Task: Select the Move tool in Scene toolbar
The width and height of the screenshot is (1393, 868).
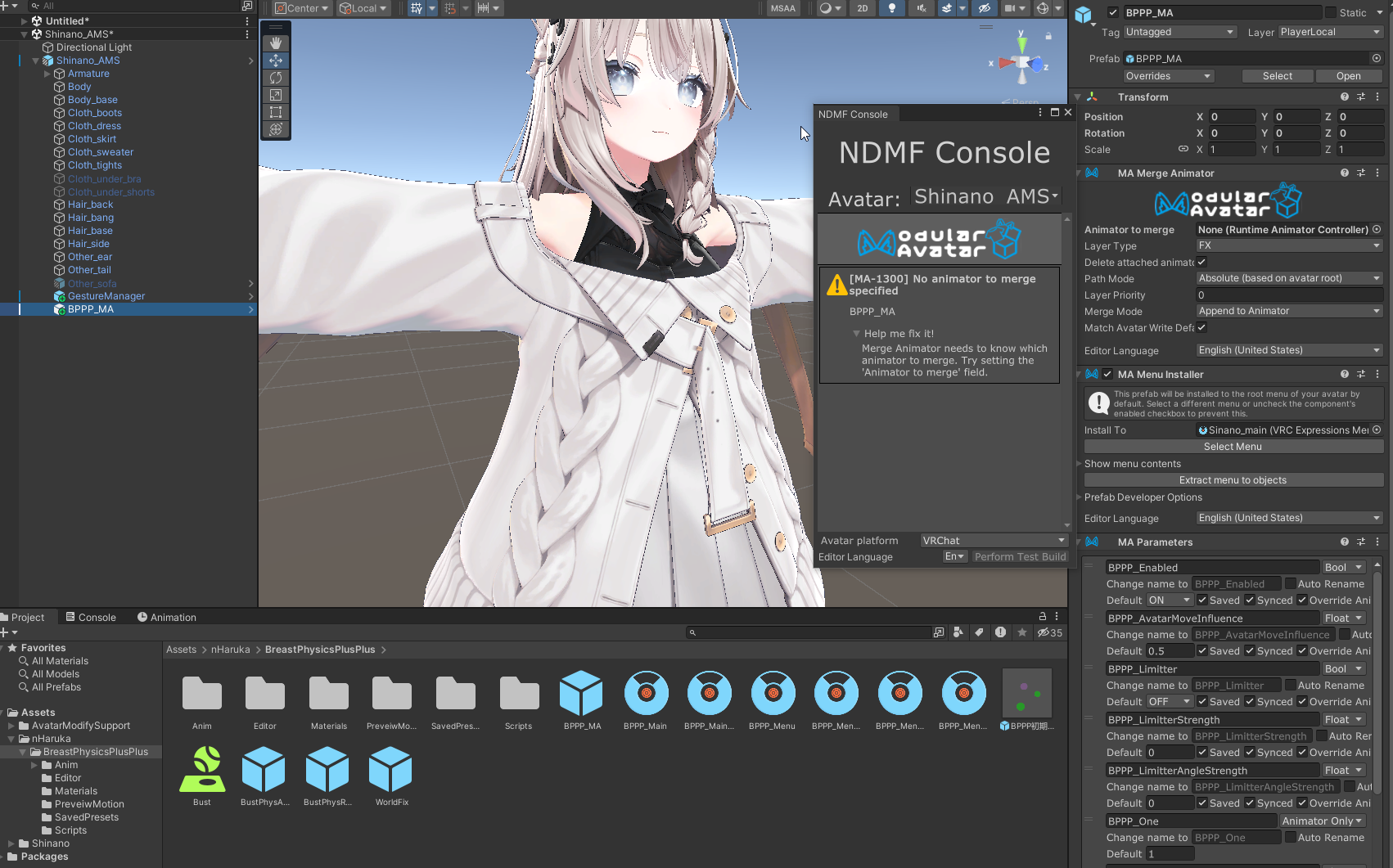Action: [x=276, y=61]
